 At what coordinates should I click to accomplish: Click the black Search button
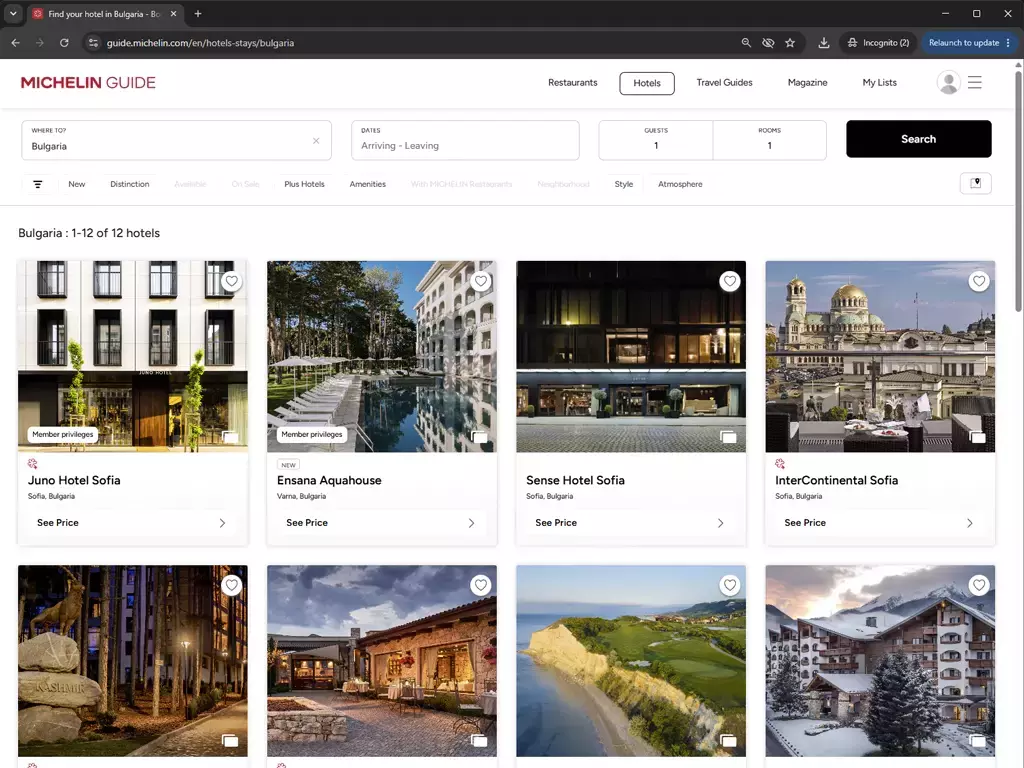point(918,139)
